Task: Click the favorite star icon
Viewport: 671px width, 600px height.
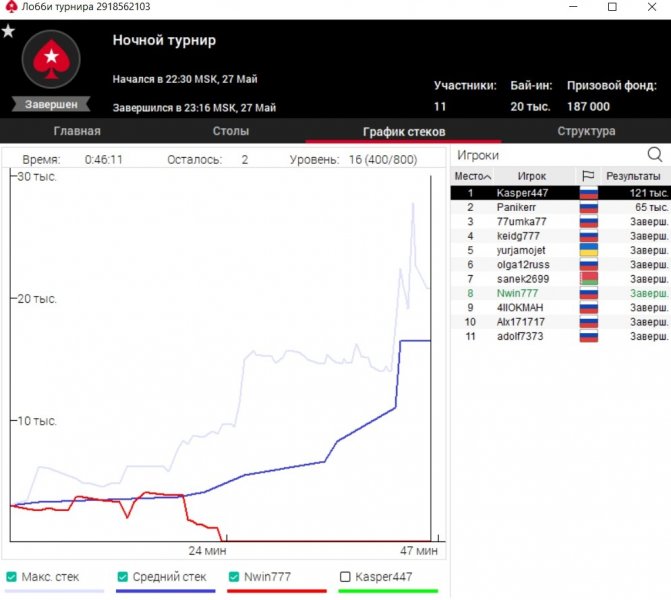Action: (x=9, y=31)
